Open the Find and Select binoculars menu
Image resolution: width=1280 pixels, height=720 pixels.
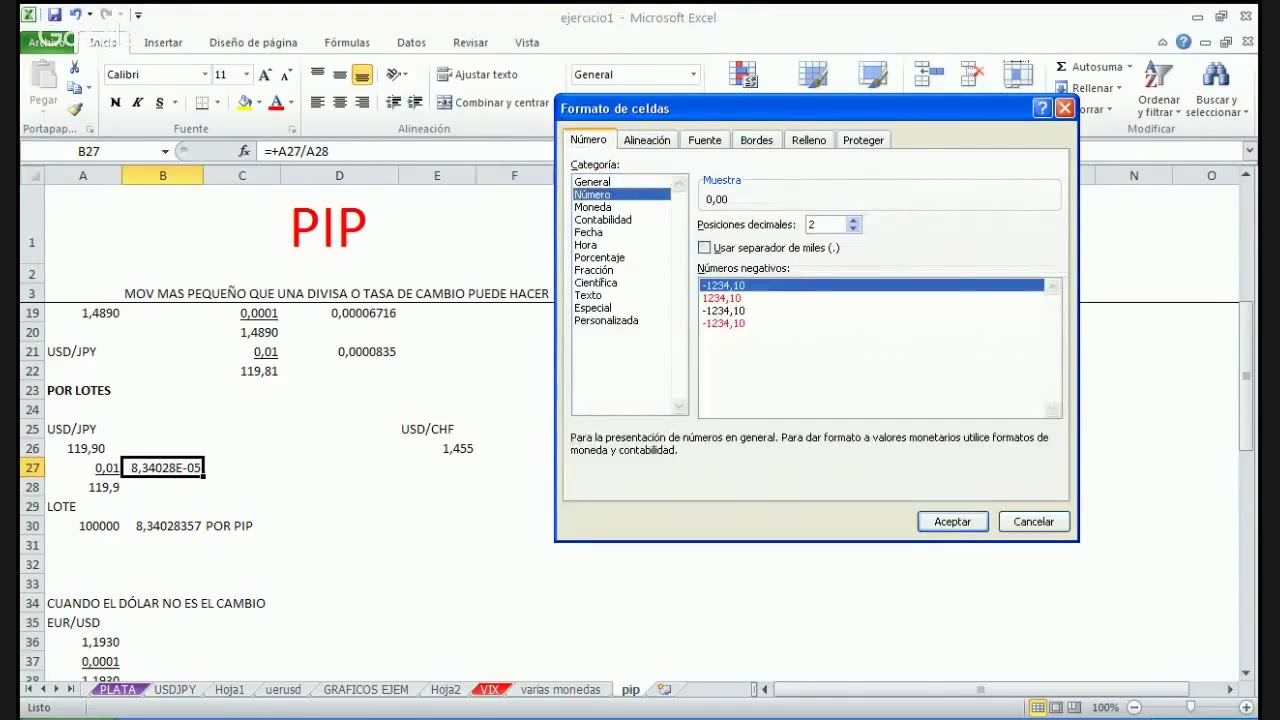click(x=1215, y=90)
